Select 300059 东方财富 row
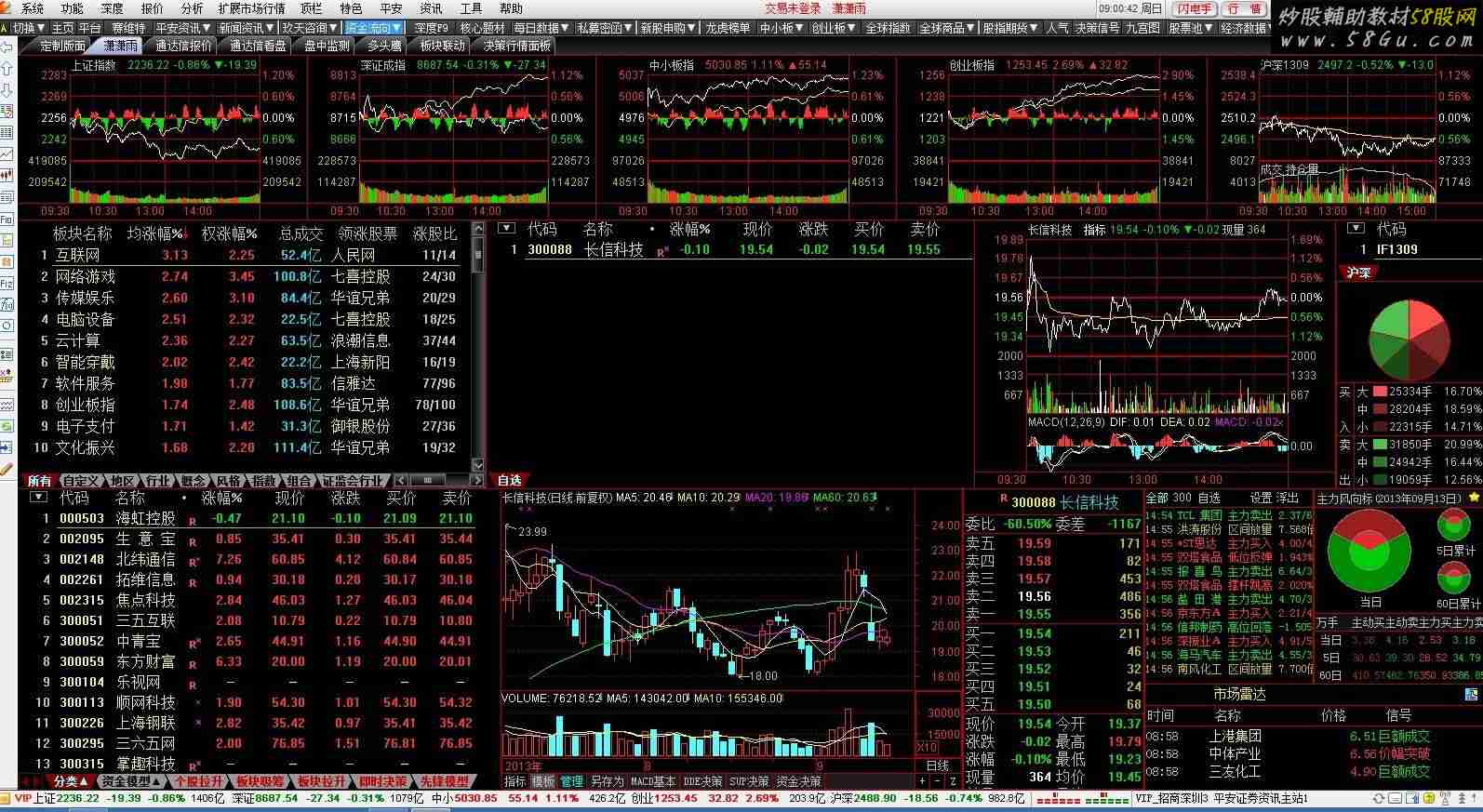Image resolution: width=1483 pixels, height=812 pixels. [255, 661]
